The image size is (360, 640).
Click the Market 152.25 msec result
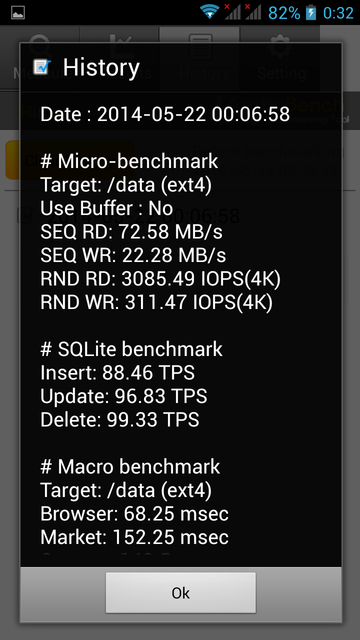pyautogui.click(x=134, y=537)
